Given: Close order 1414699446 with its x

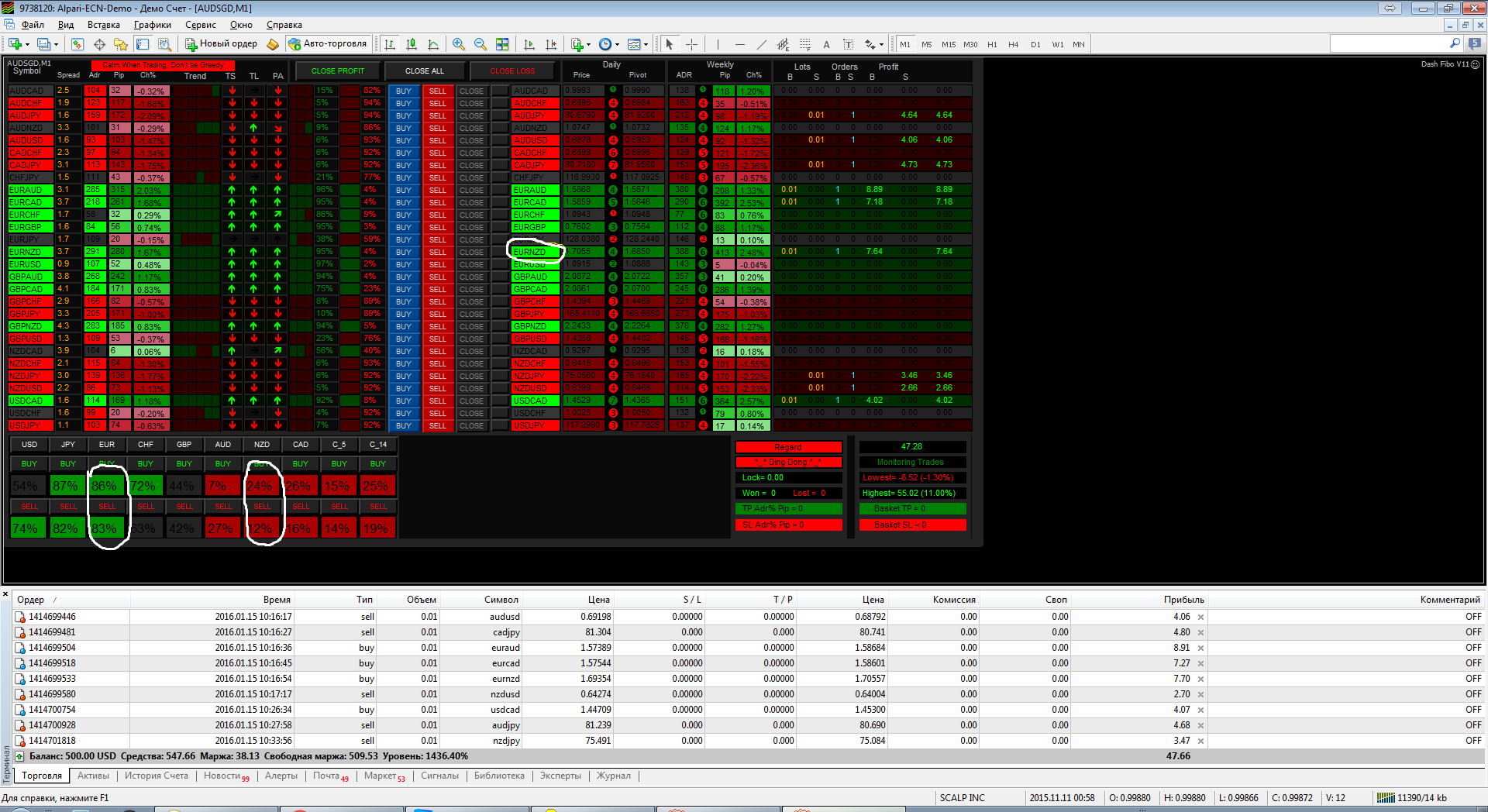Looking at the screenshot, I should pyautogui.click(x=1200, y=618).
